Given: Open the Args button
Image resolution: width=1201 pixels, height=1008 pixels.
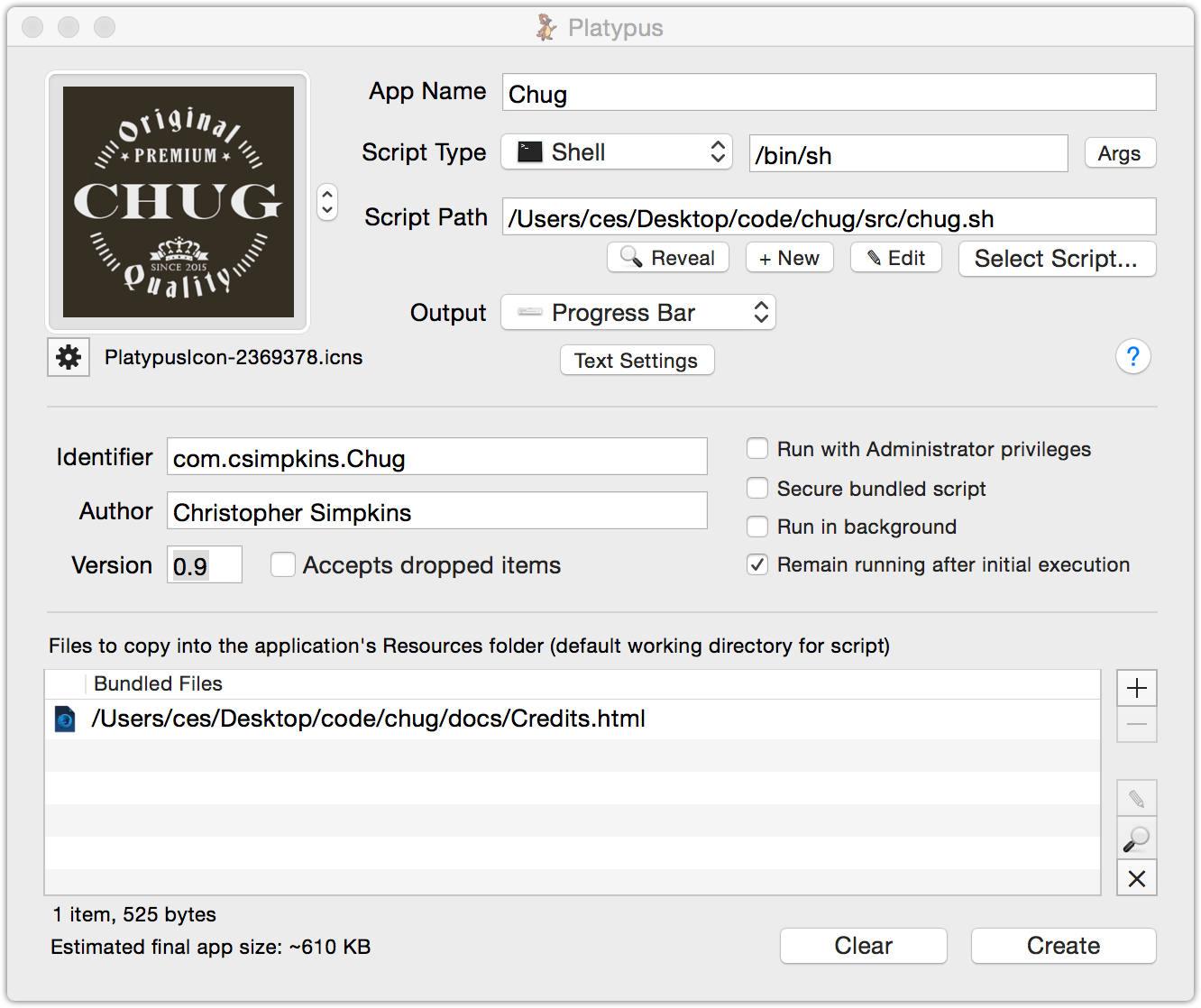Looking at the screenshot, I should [x=1120, y=153].
